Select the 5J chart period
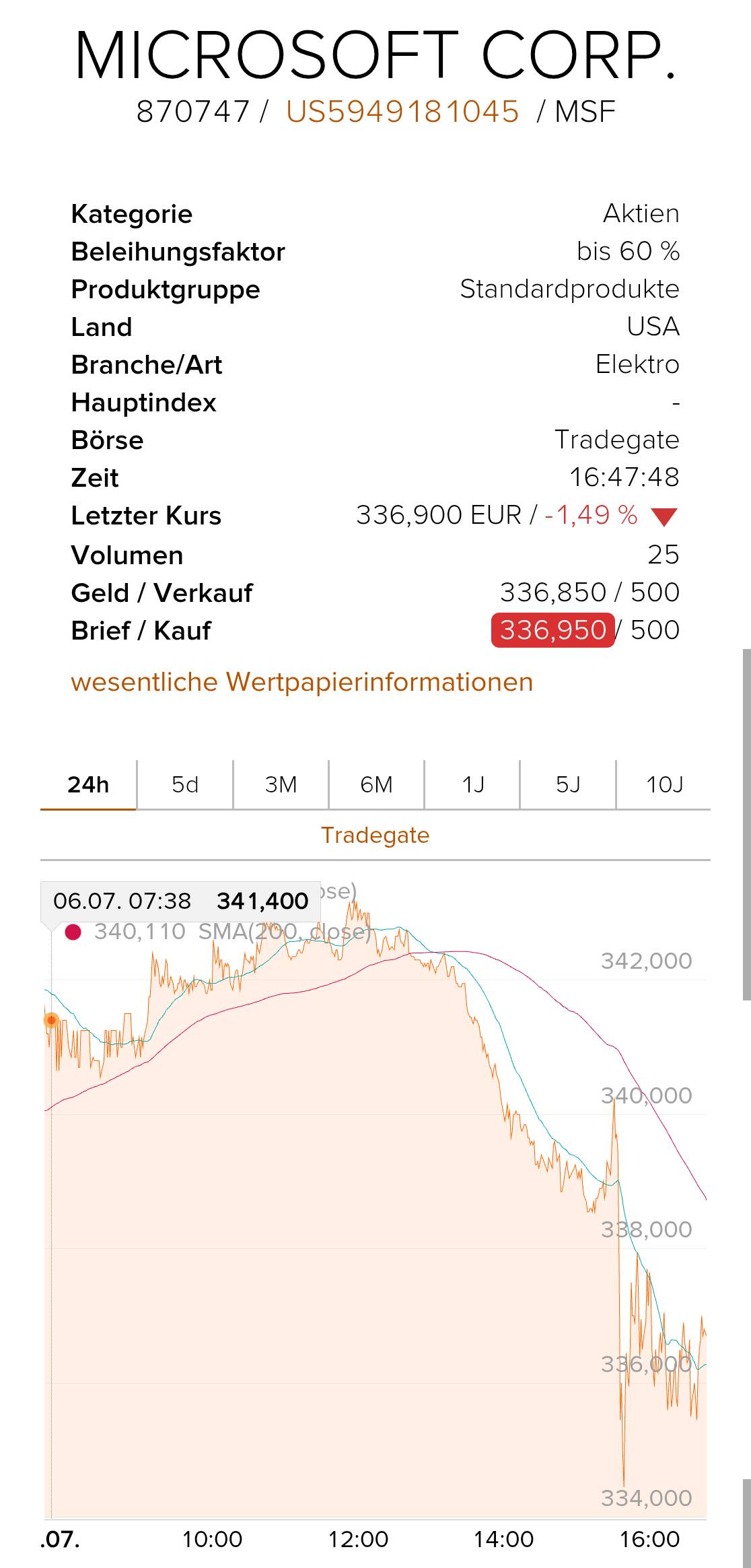 point(568,784)
